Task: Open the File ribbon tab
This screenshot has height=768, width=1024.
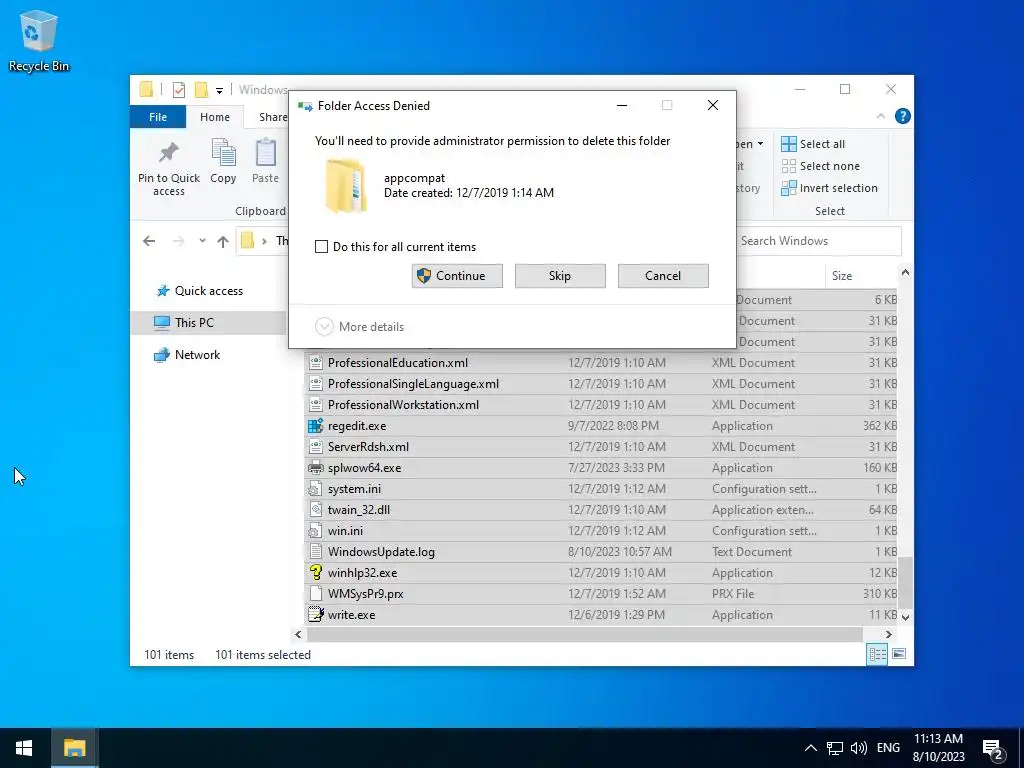Action: [x=158, y=117]
